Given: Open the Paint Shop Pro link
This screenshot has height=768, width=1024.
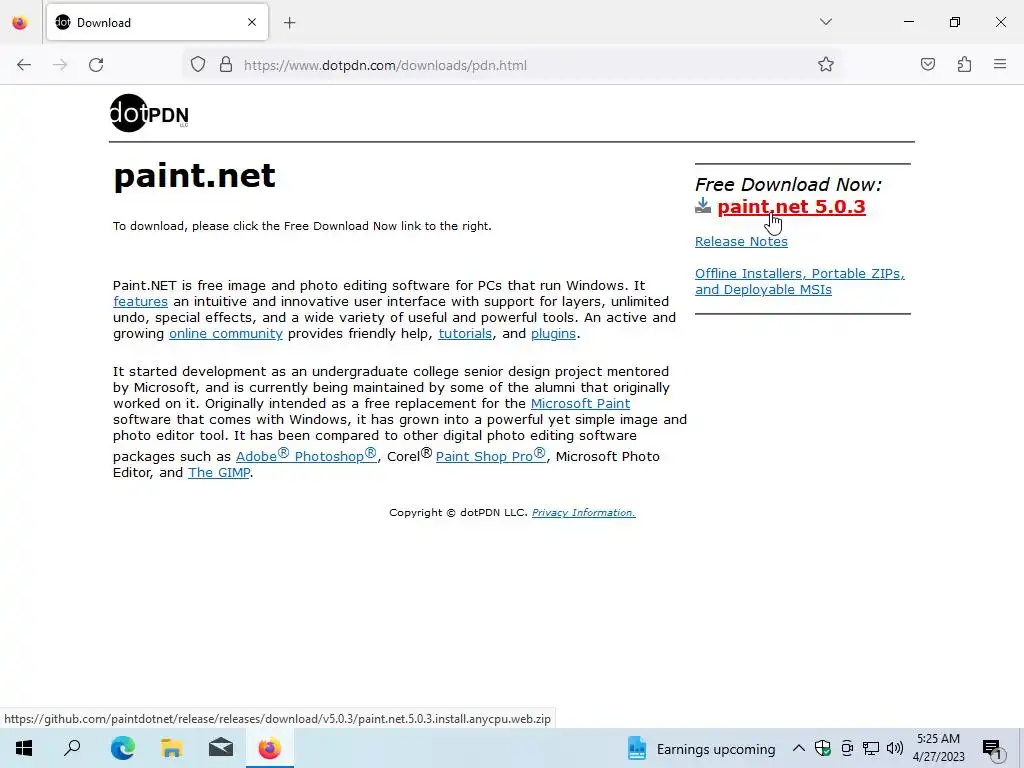Looking at the screenshot, I should click(x=490, y=455).
